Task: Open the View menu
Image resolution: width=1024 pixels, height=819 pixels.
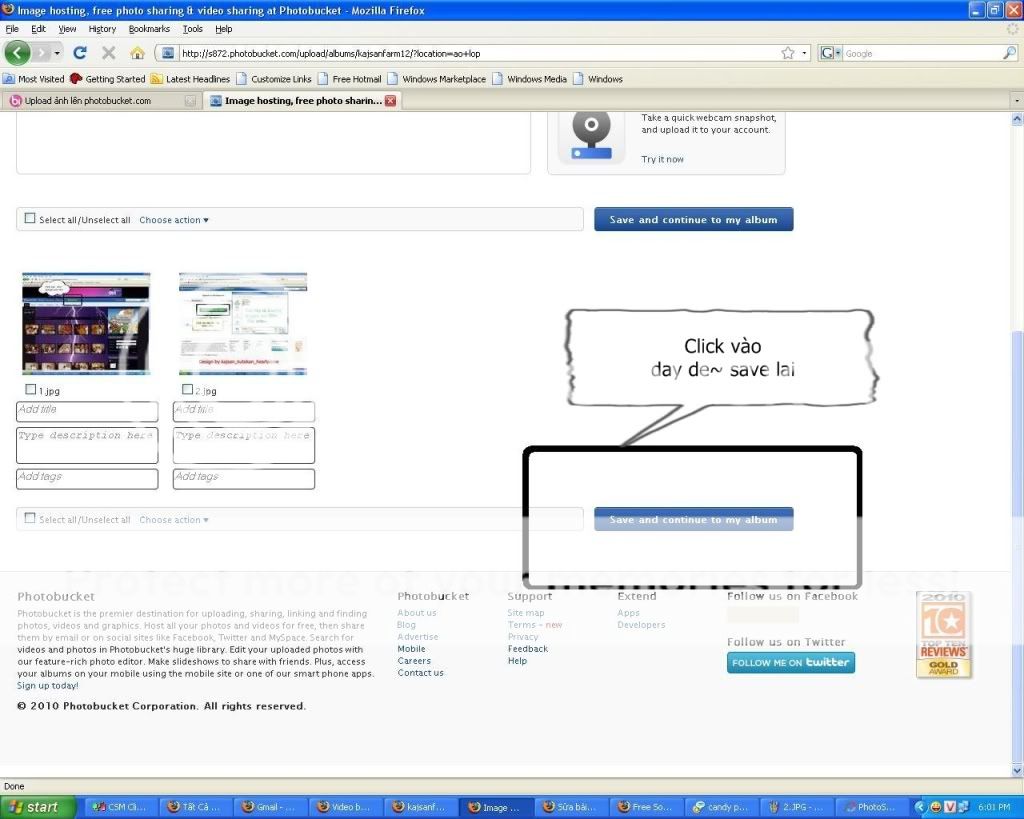Action: (67, 29)
